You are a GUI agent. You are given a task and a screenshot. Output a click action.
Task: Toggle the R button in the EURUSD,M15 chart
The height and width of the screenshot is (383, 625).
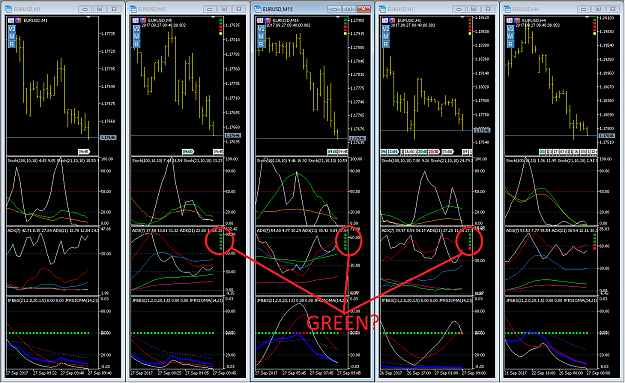(261, 44)
